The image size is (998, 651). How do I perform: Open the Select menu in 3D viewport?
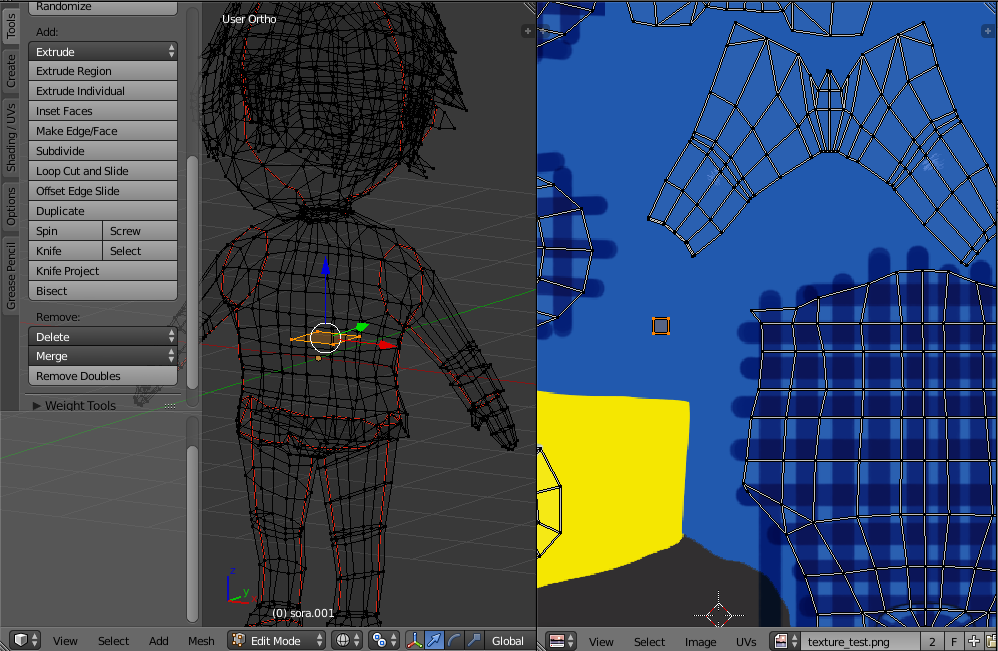(x=113, y=641)
